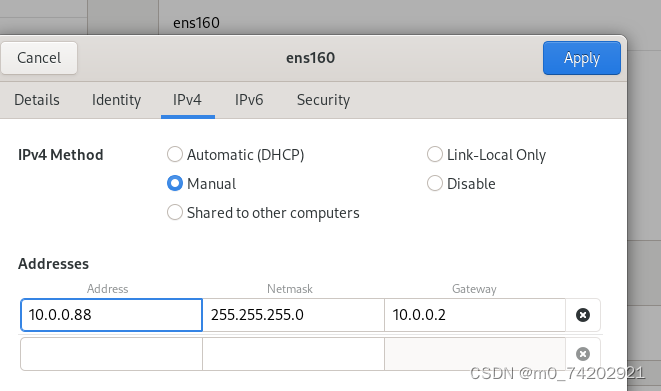Switch to the Identity tab
Image resolution: width=661 pixels, height=391 pixels.
click(116, 100)
